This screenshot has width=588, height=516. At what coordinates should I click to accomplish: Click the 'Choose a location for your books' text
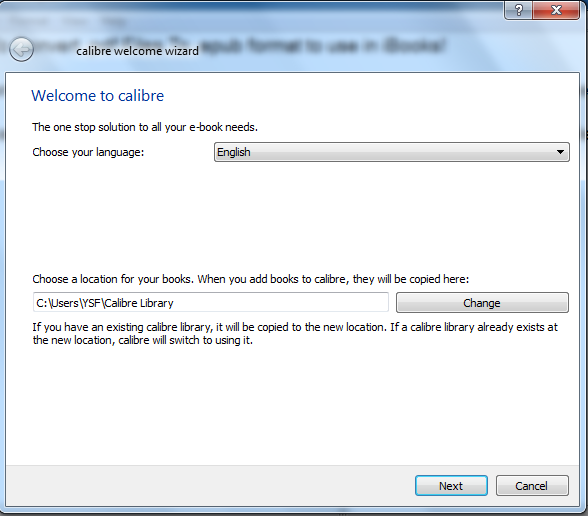pyautogui.click(x=250, y=279)
